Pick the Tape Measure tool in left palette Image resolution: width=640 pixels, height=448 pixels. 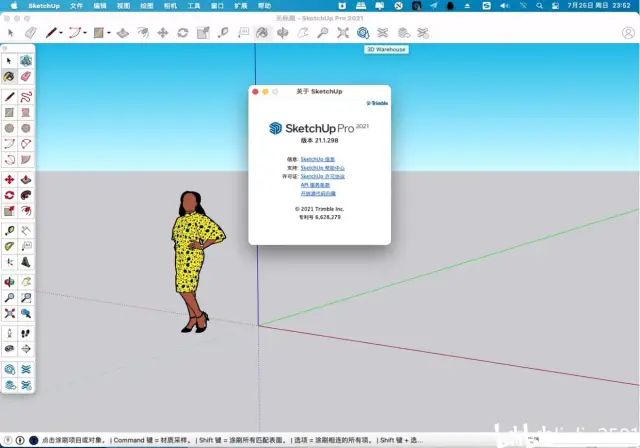click(x=9, y=231)
